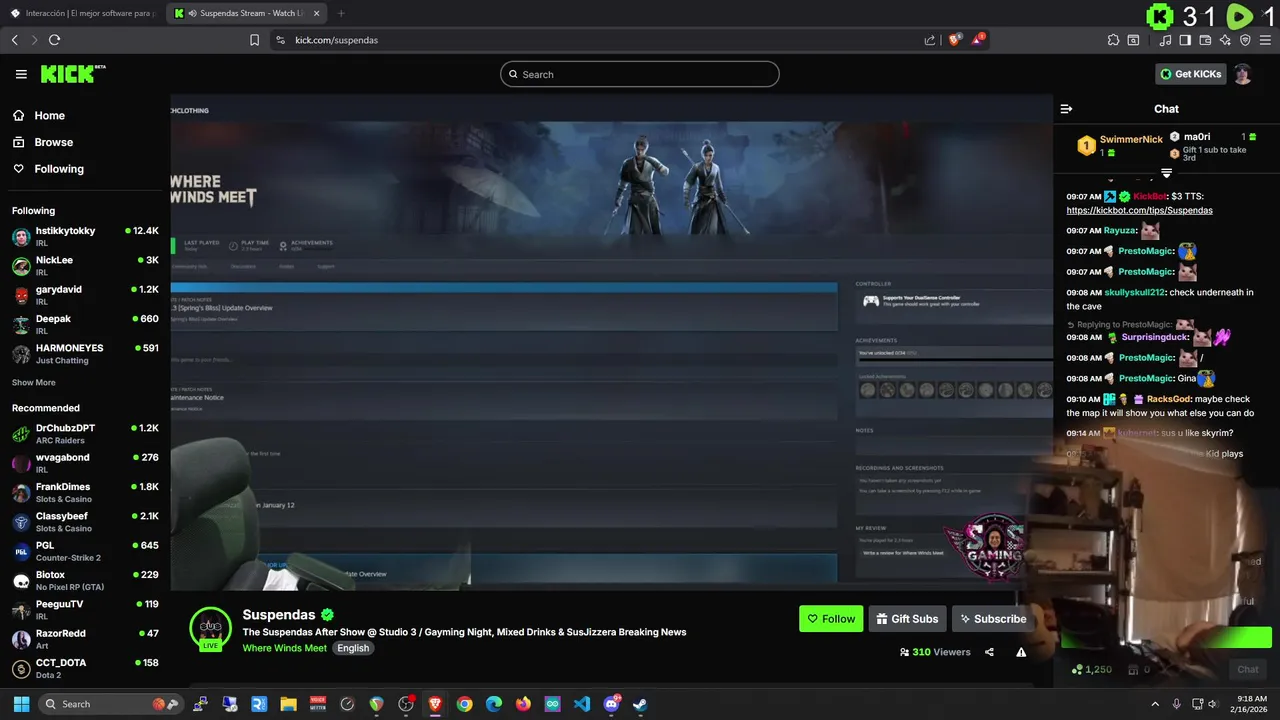1280x720 pixels.
Task: Switch to the Interacción browser tab
Action: [83, 13]
